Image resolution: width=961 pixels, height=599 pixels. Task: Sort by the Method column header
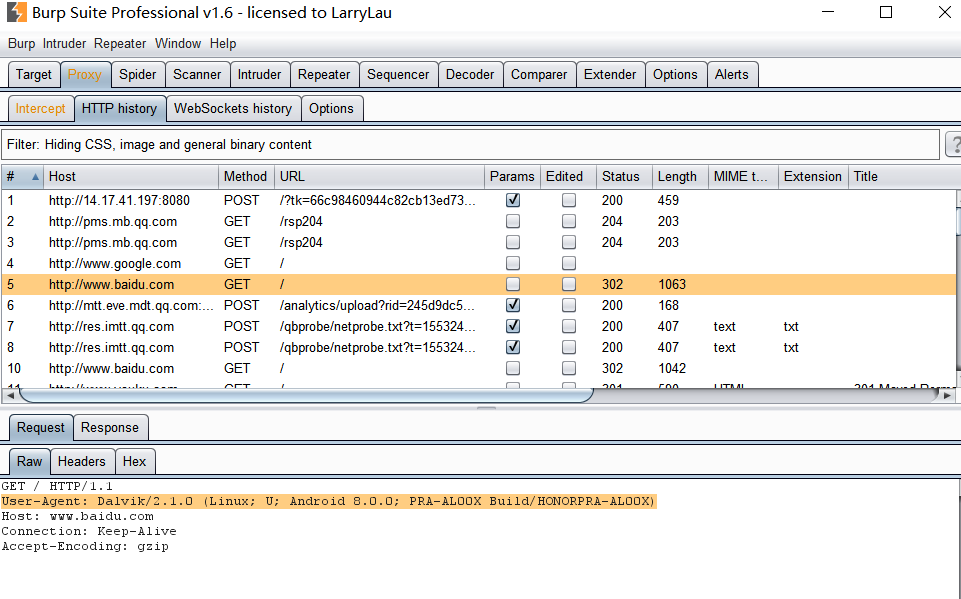pos(246,177)
